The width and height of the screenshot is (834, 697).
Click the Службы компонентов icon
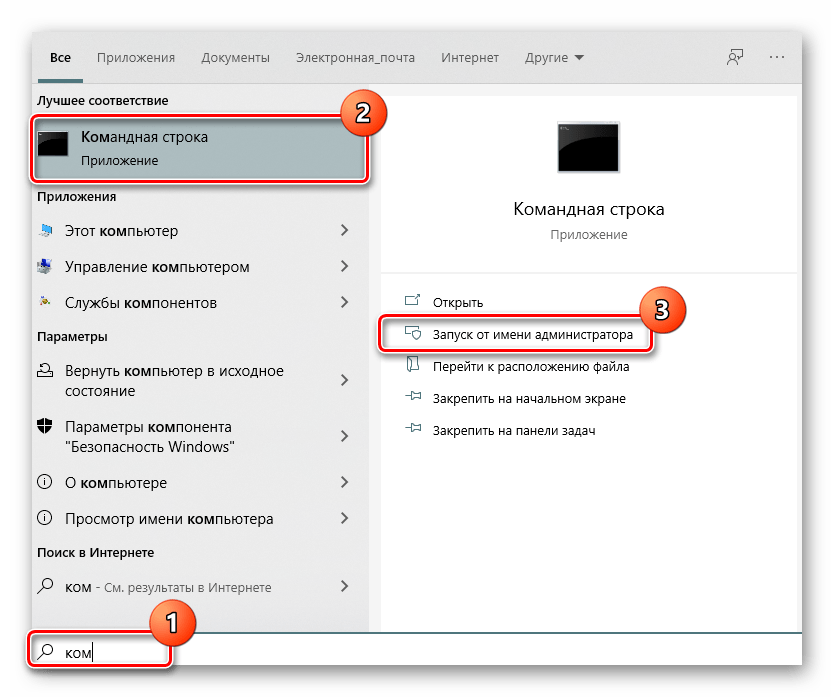click(46, 302)
